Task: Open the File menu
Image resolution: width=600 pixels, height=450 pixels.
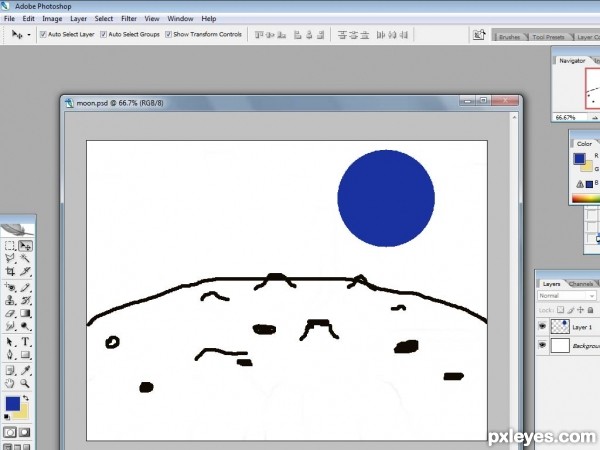Action: point(9,19)
